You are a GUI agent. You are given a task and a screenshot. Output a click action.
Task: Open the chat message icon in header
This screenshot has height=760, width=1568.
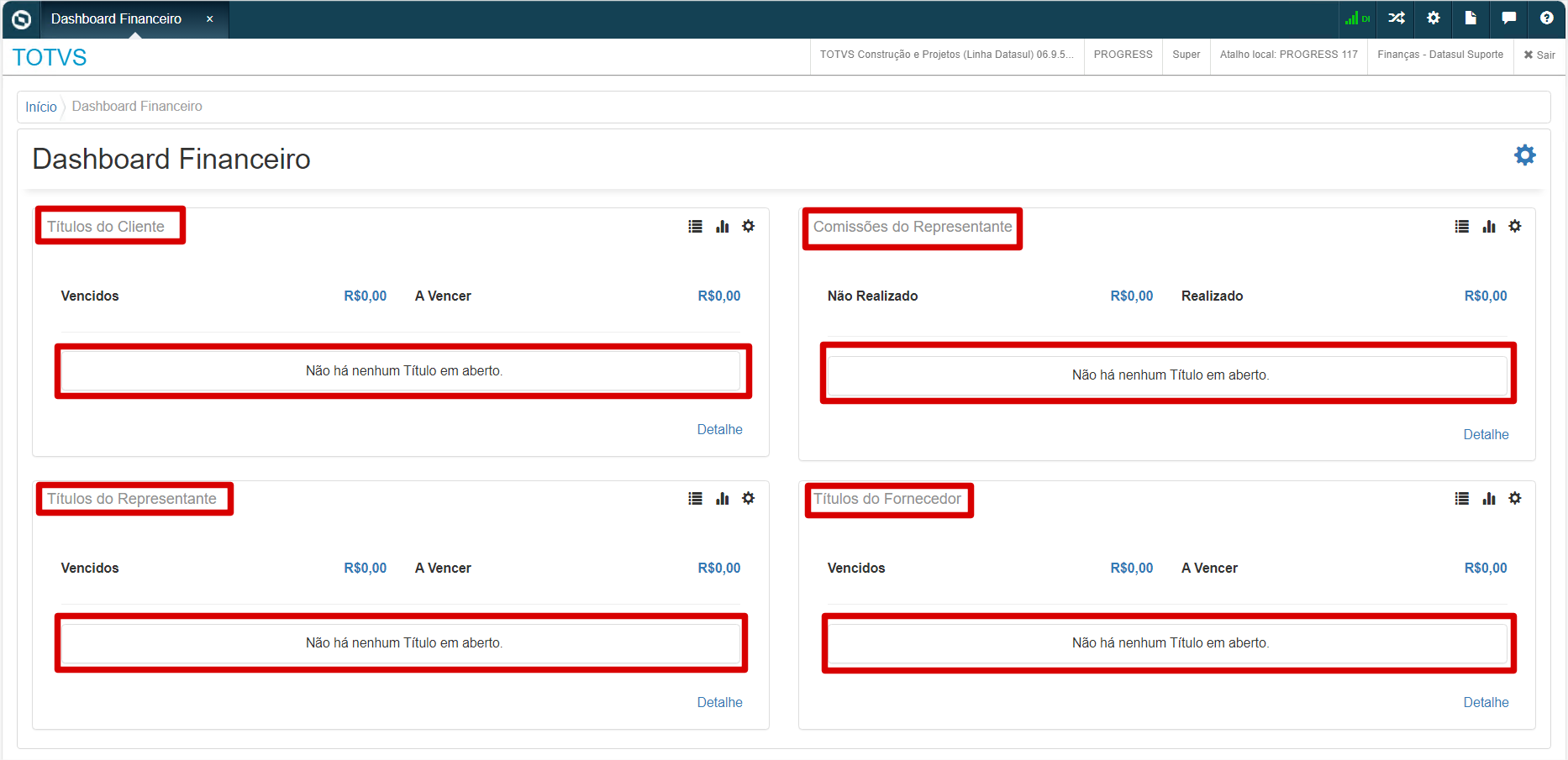tap(1508, 18)
